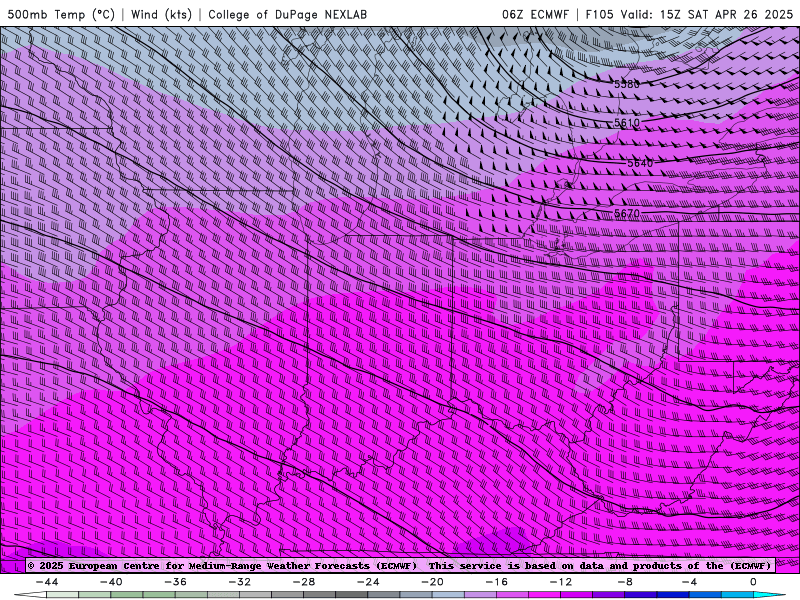Click the 5580 height contour label
Viewport: 800px width, 600px height.
coord(627,84)
